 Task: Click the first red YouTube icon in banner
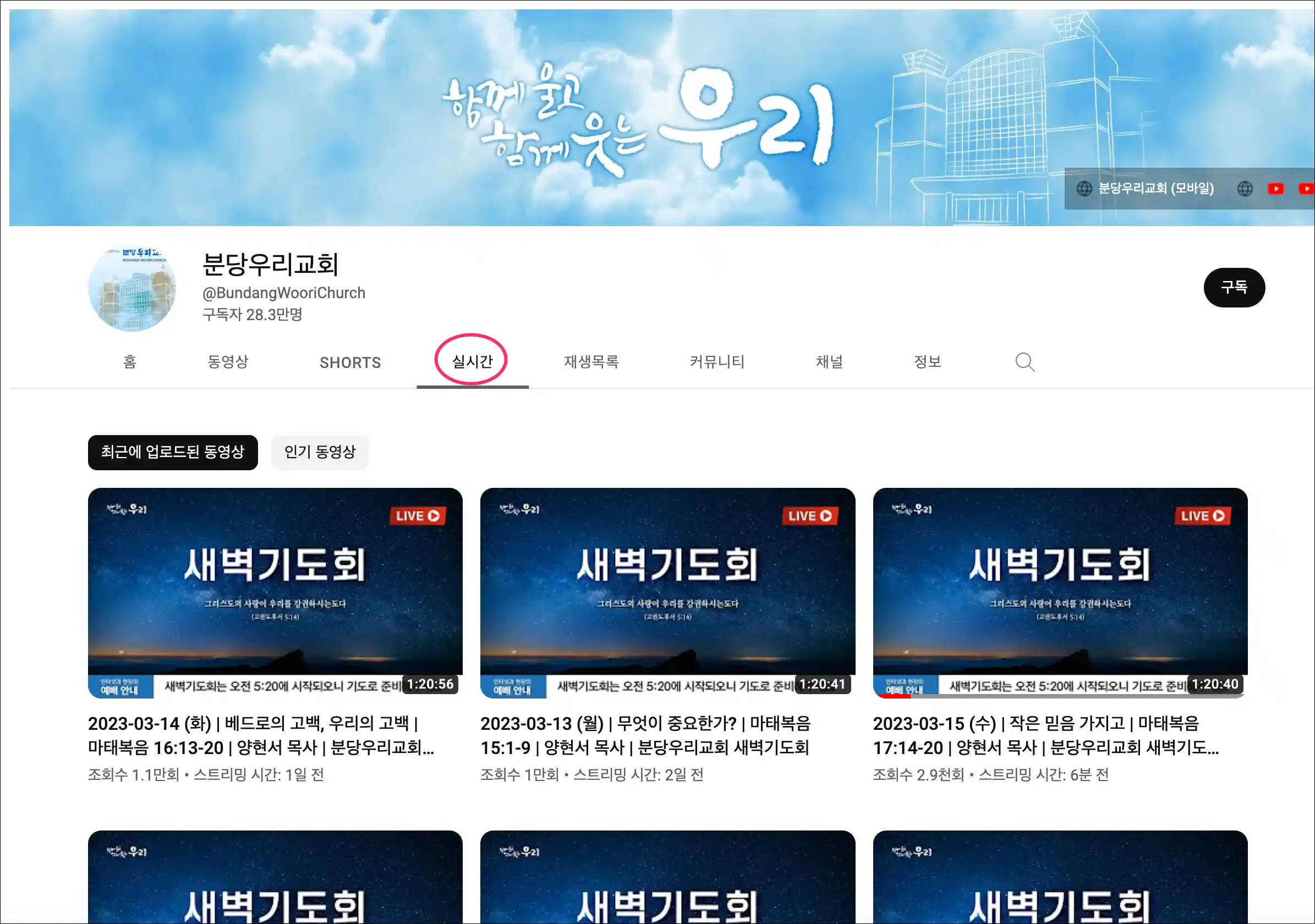[1275, 188]
